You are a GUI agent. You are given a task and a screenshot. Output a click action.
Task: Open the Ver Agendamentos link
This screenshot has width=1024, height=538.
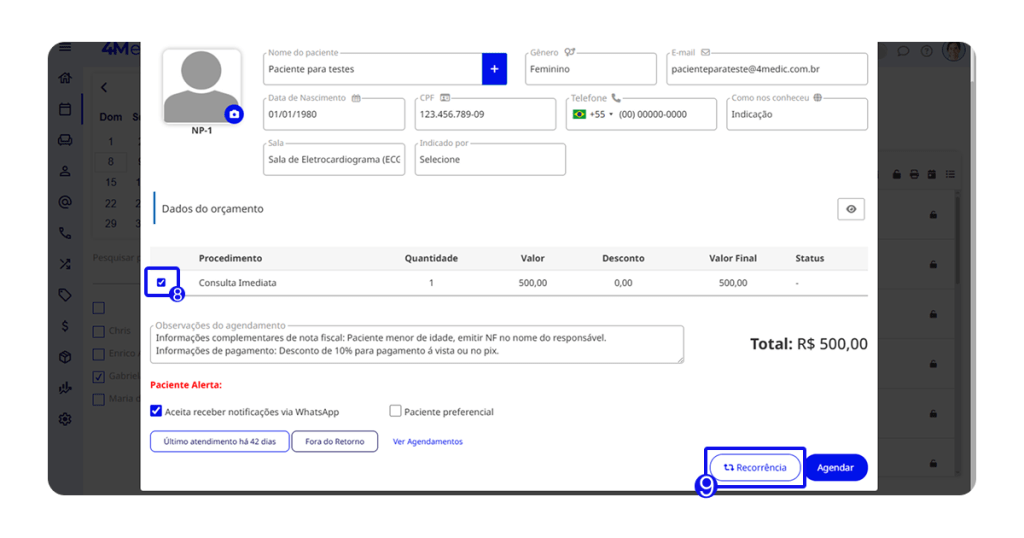click(427, 441)
